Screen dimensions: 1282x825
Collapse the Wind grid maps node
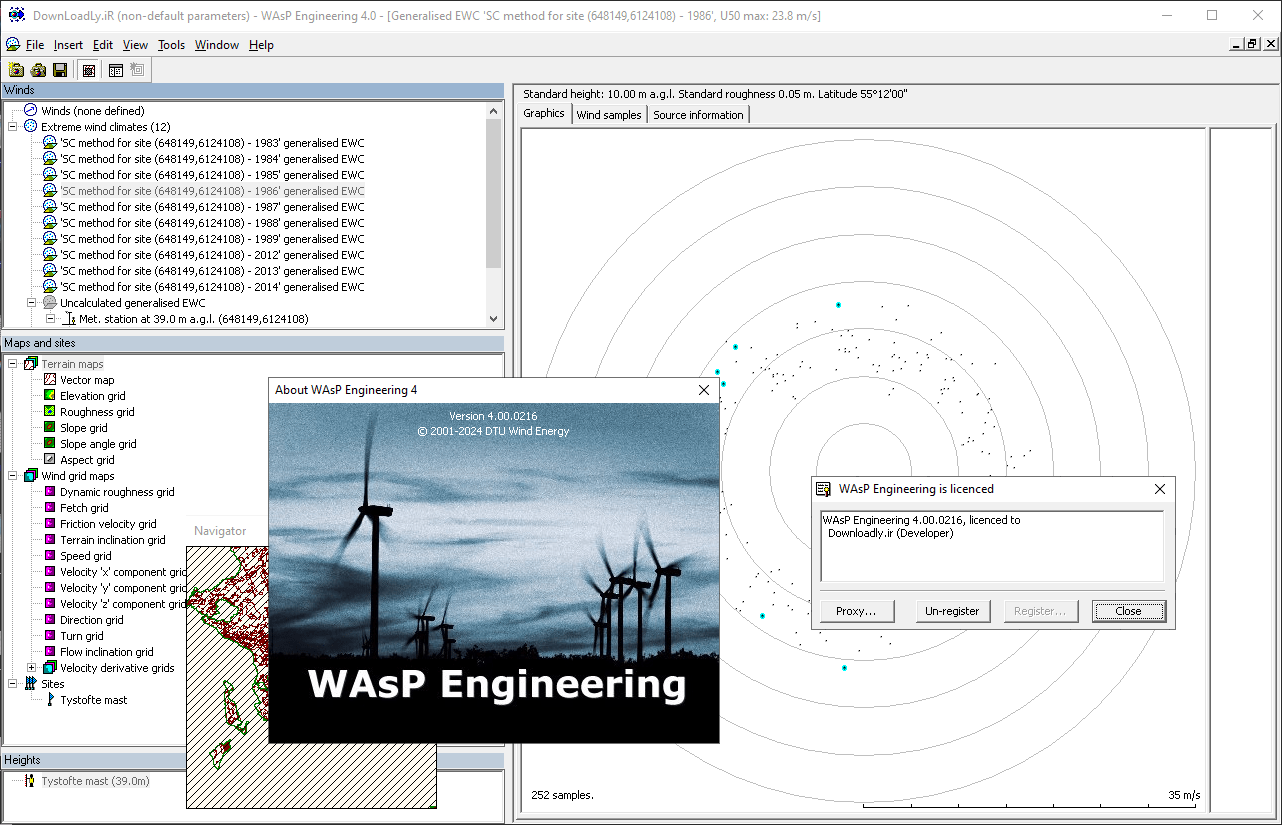13,476
